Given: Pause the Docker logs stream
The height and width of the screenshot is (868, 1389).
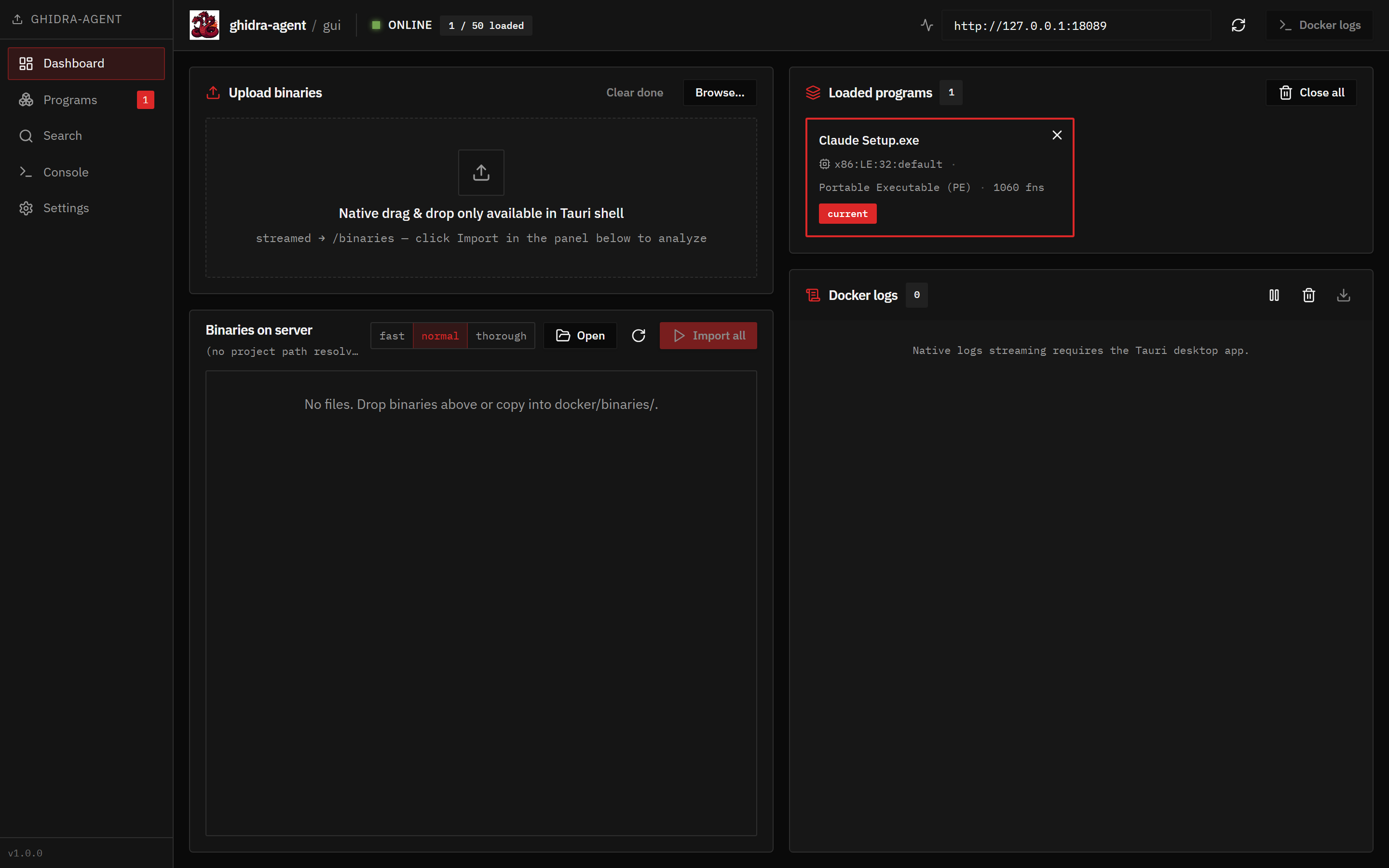Looking at the screenshot, I should click(x=1274, y=295).
